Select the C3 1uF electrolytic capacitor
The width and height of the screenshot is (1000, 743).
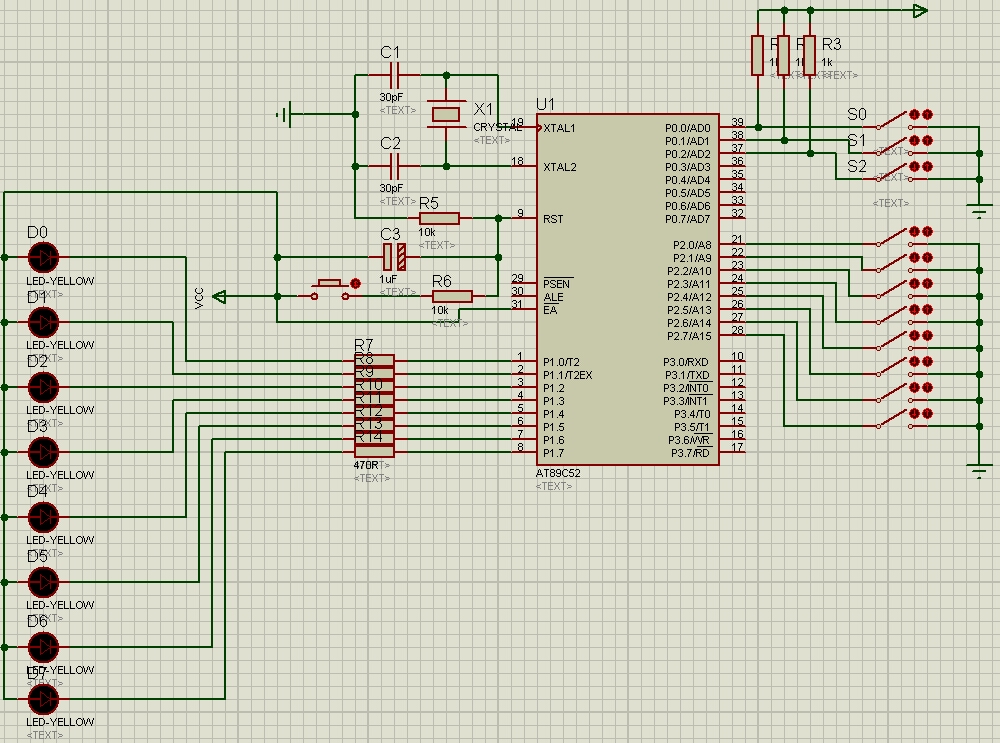394,257
